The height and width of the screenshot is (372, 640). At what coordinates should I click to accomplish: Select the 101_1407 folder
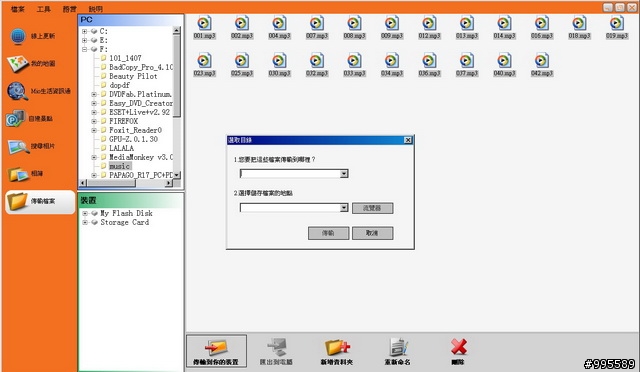click(125, 58)
